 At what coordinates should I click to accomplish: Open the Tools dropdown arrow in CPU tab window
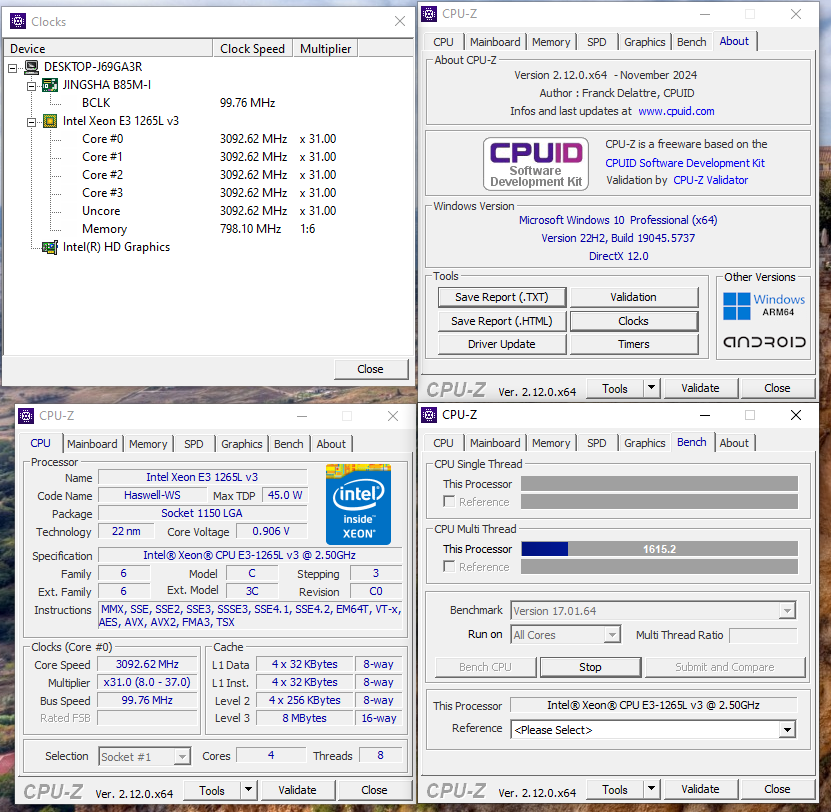(x=248, y=790)
